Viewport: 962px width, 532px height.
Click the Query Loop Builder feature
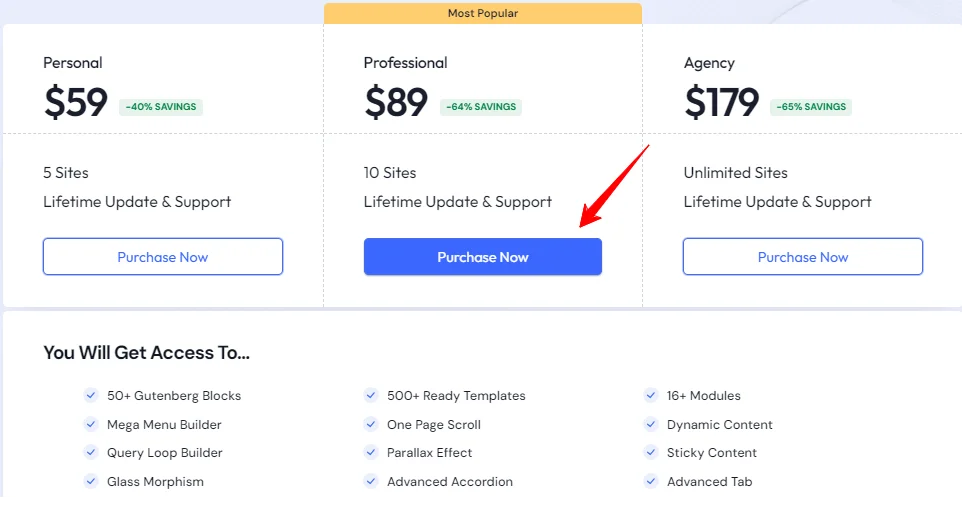[x=165, y=453]
